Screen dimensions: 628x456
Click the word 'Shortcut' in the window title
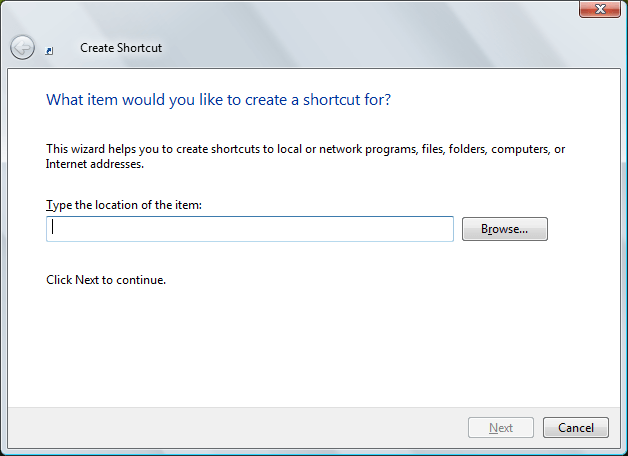(x=139, y=48)
